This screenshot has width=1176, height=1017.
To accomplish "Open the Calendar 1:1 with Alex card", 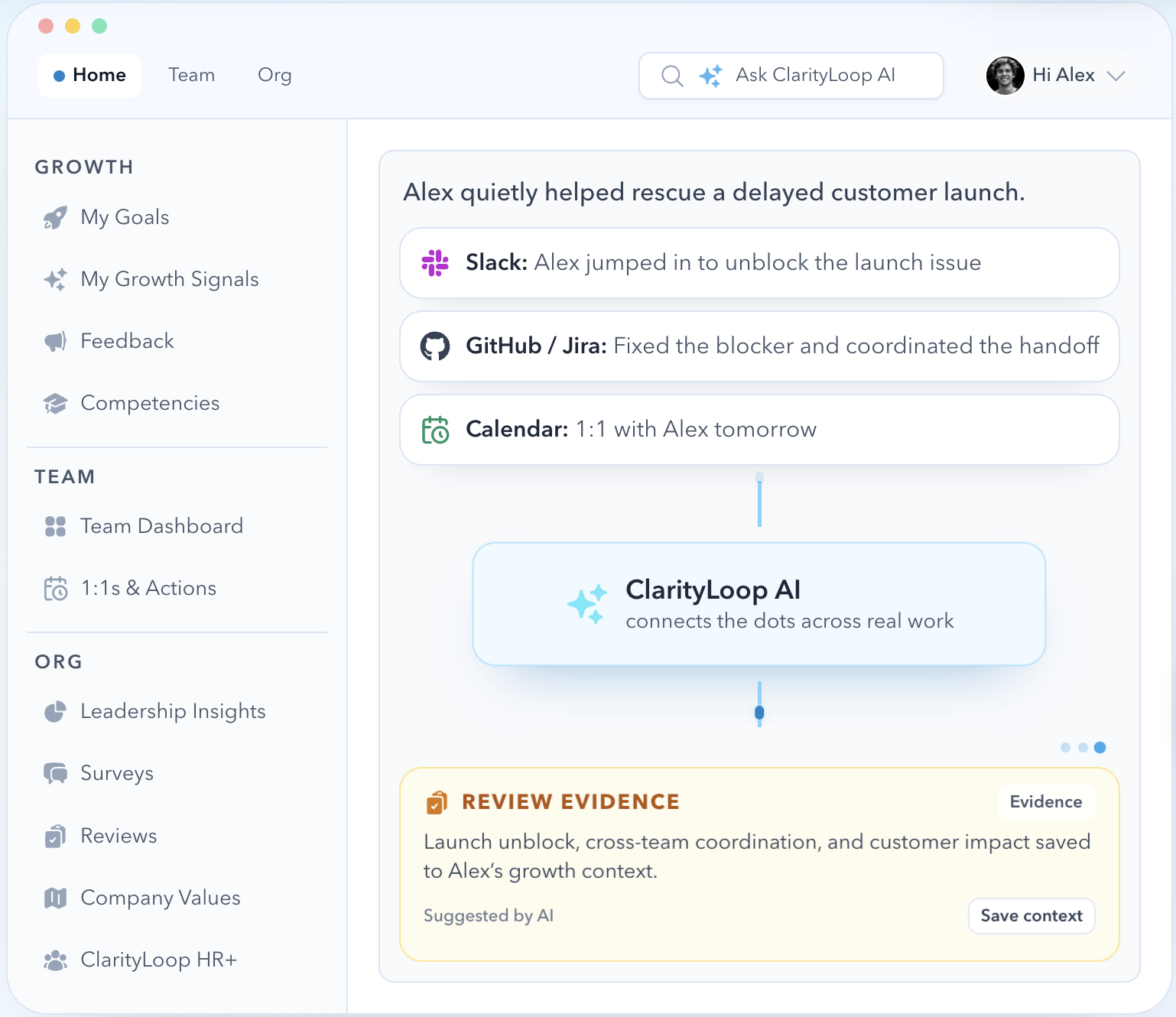I will pos(759,430).
